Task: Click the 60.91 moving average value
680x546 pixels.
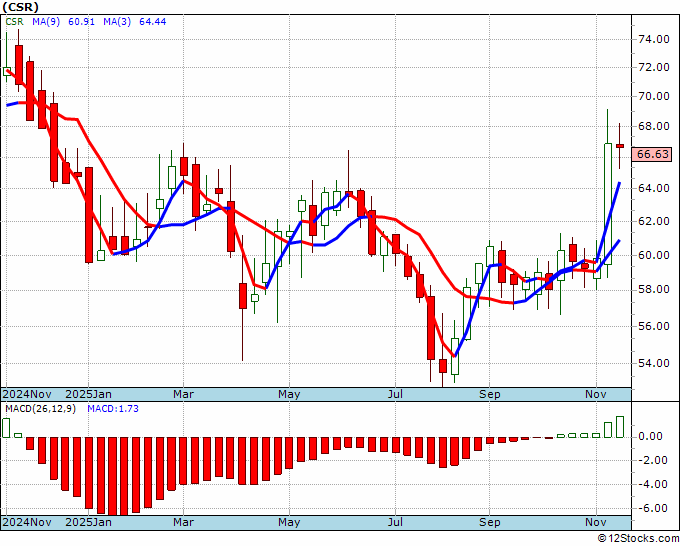Action: click(82, 21)
